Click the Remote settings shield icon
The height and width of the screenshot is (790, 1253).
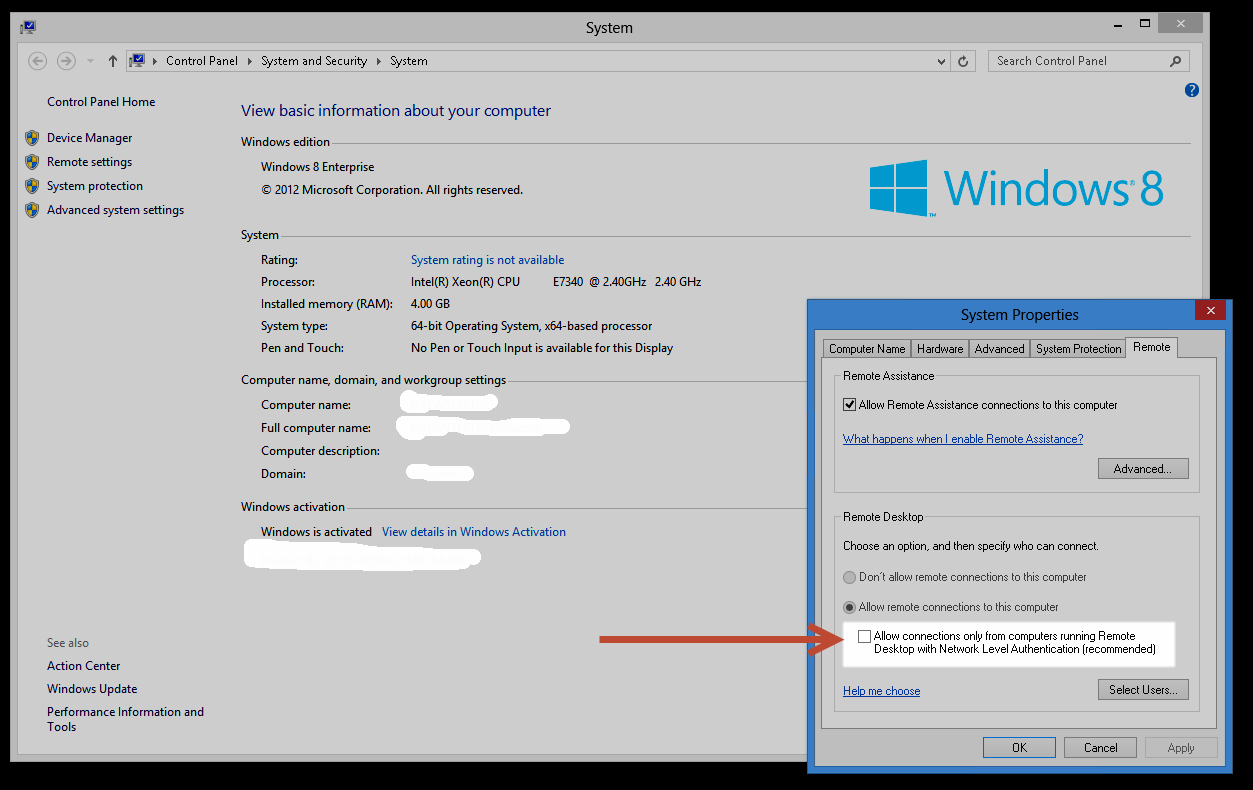[x=32, y=161]
